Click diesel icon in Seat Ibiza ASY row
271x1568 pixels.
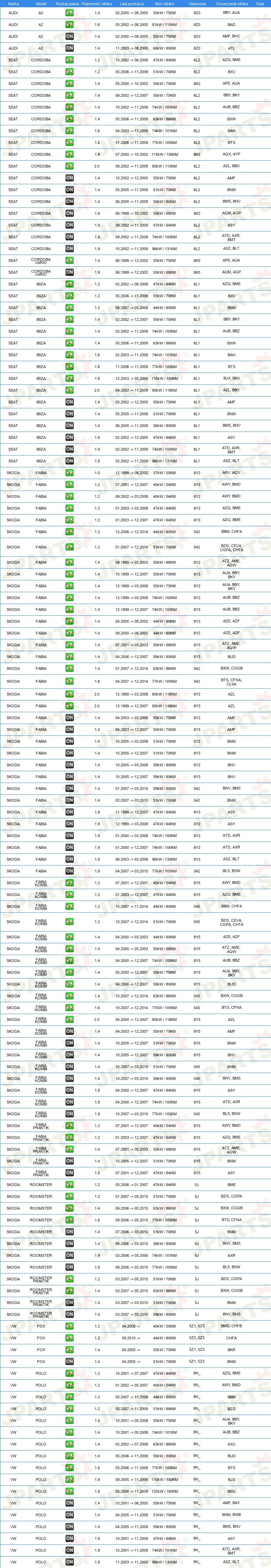click(69, 438)
